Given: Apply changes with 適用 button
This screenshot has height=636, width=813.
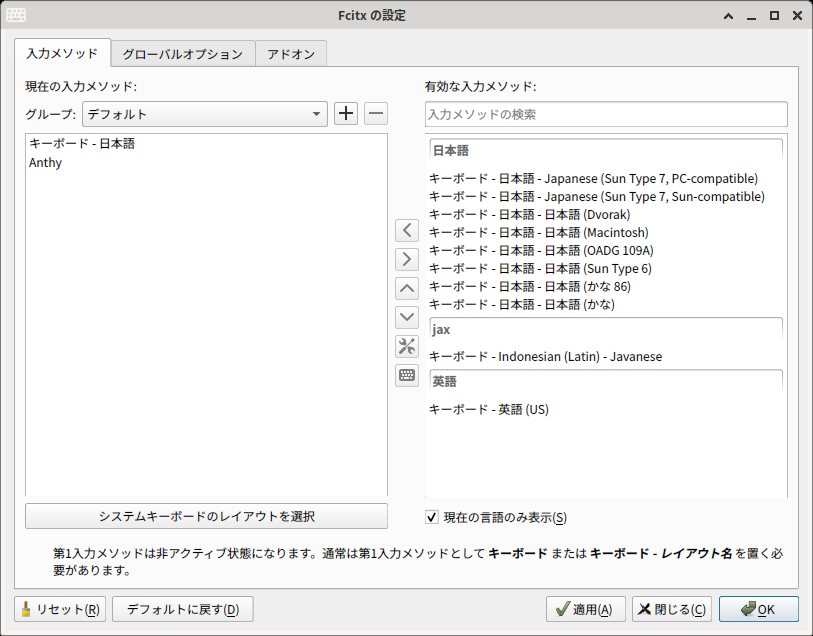Looking at the screenshot, I should click(x=585, y=609).
